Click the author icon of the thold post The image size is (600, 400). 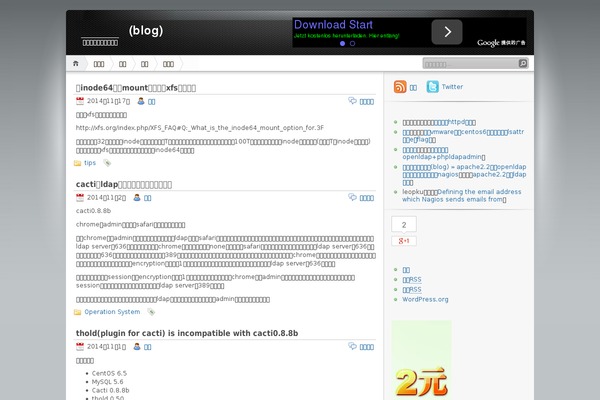coord(137,346)
